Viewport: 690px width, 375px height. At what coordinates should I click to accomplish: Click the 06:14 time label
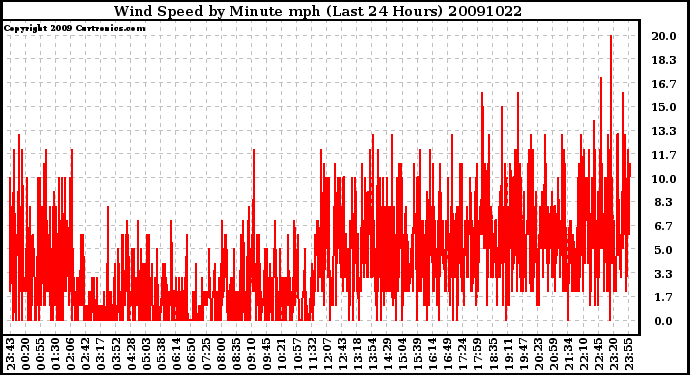pyautogui.click(x=176, y=354)
